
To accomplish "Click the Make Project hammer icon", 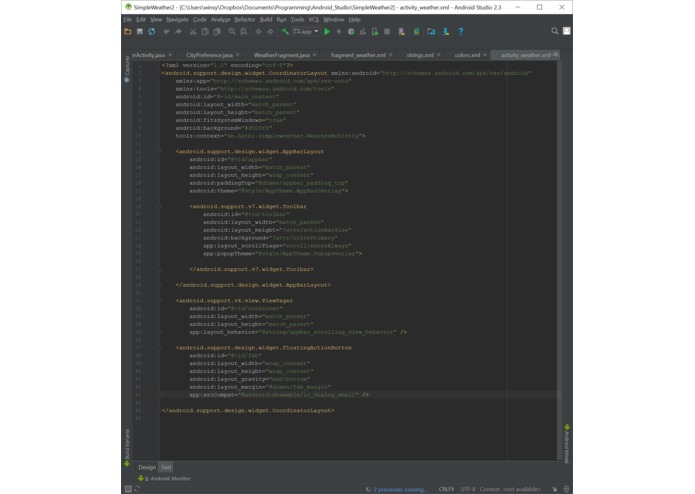I will [x=285, y=31].
